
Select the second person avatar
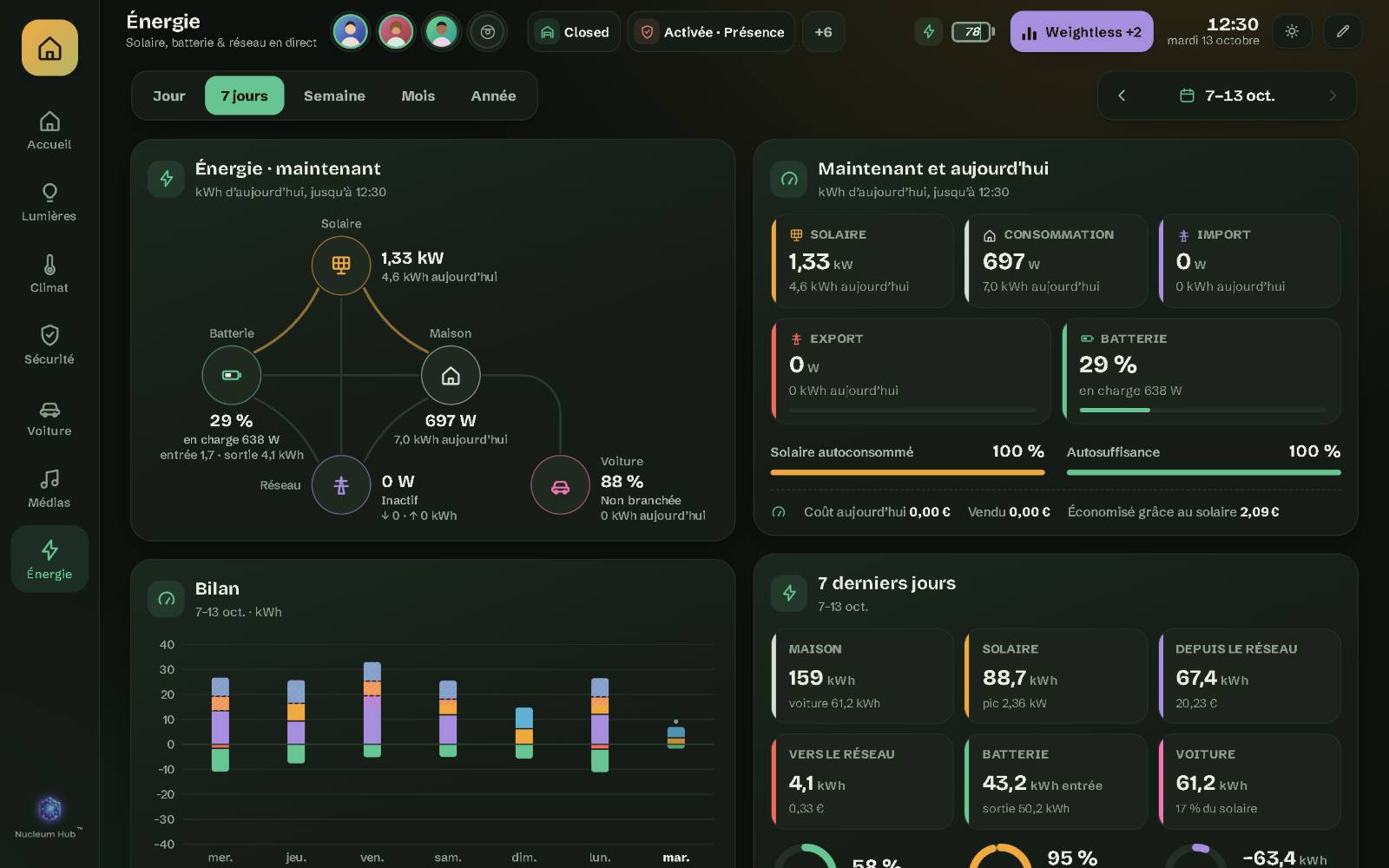tap(396, 32)
